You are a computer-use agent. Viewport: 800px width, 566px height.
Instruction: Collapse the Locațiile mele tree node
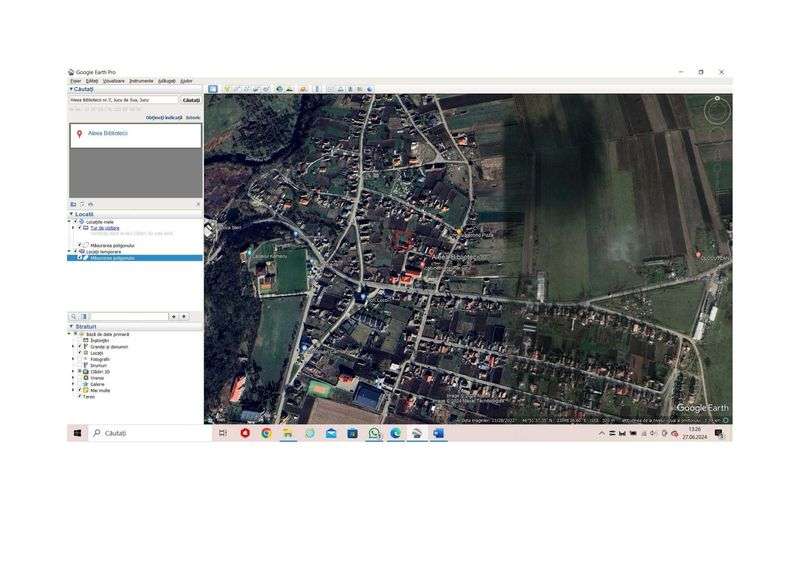pyautogui.click(x=69, y=222)
